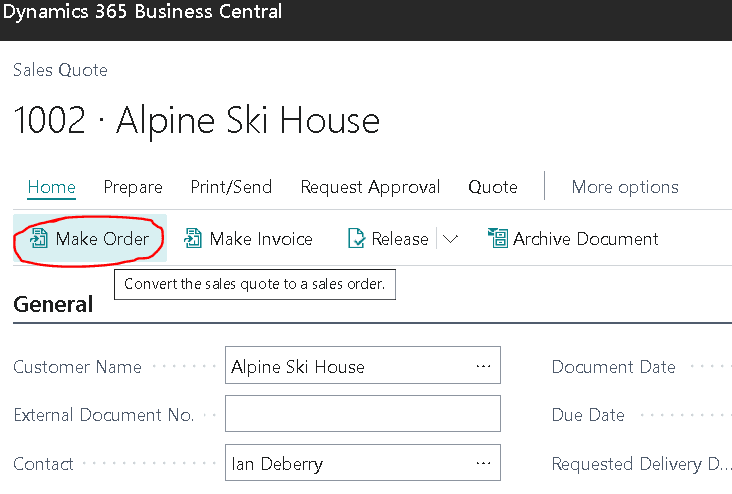Image resolution: width=732 pixels, height=494 pixels.
Task: Click into the Contact field
Action: 363,462
